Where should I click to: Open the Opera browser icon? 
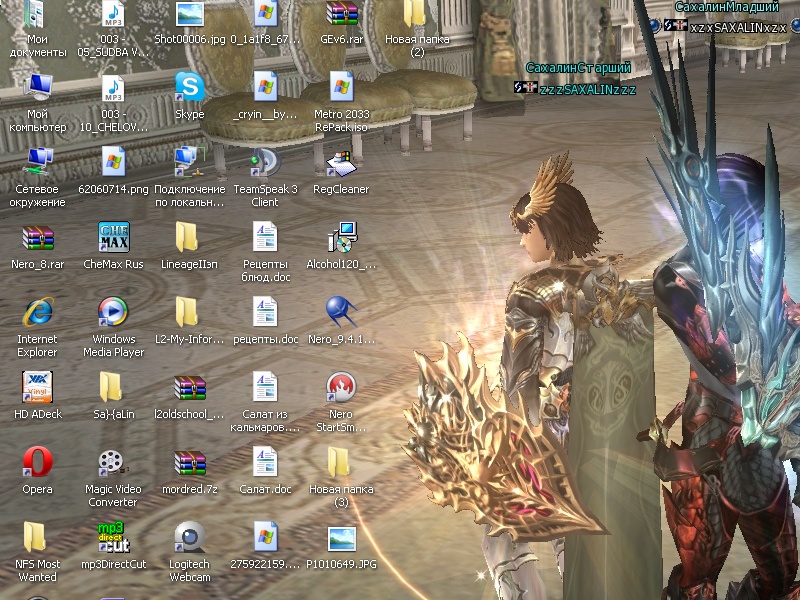37,462
